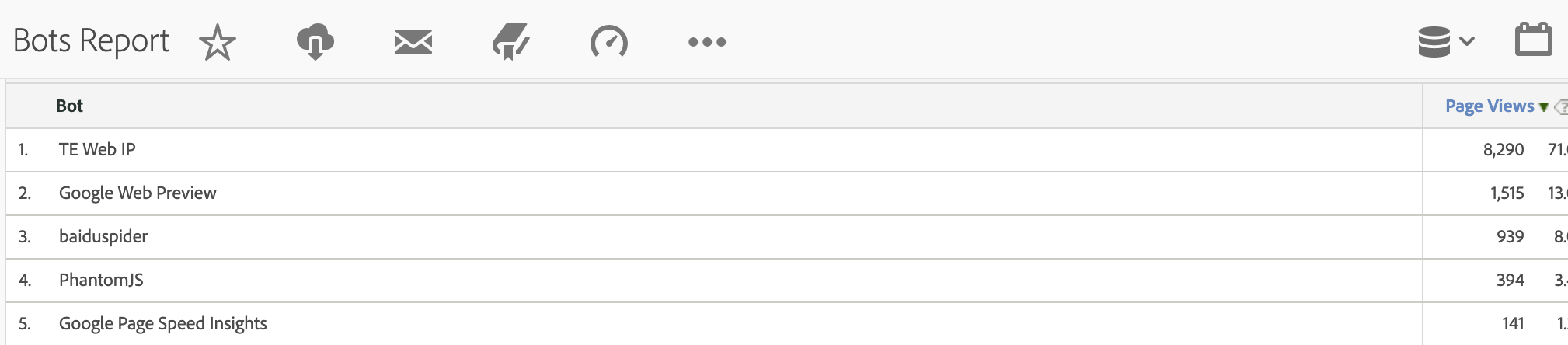Open the calendar date range icon
The height and width of the screenshot is (345, 1568).
click(x=1534, y=40)
